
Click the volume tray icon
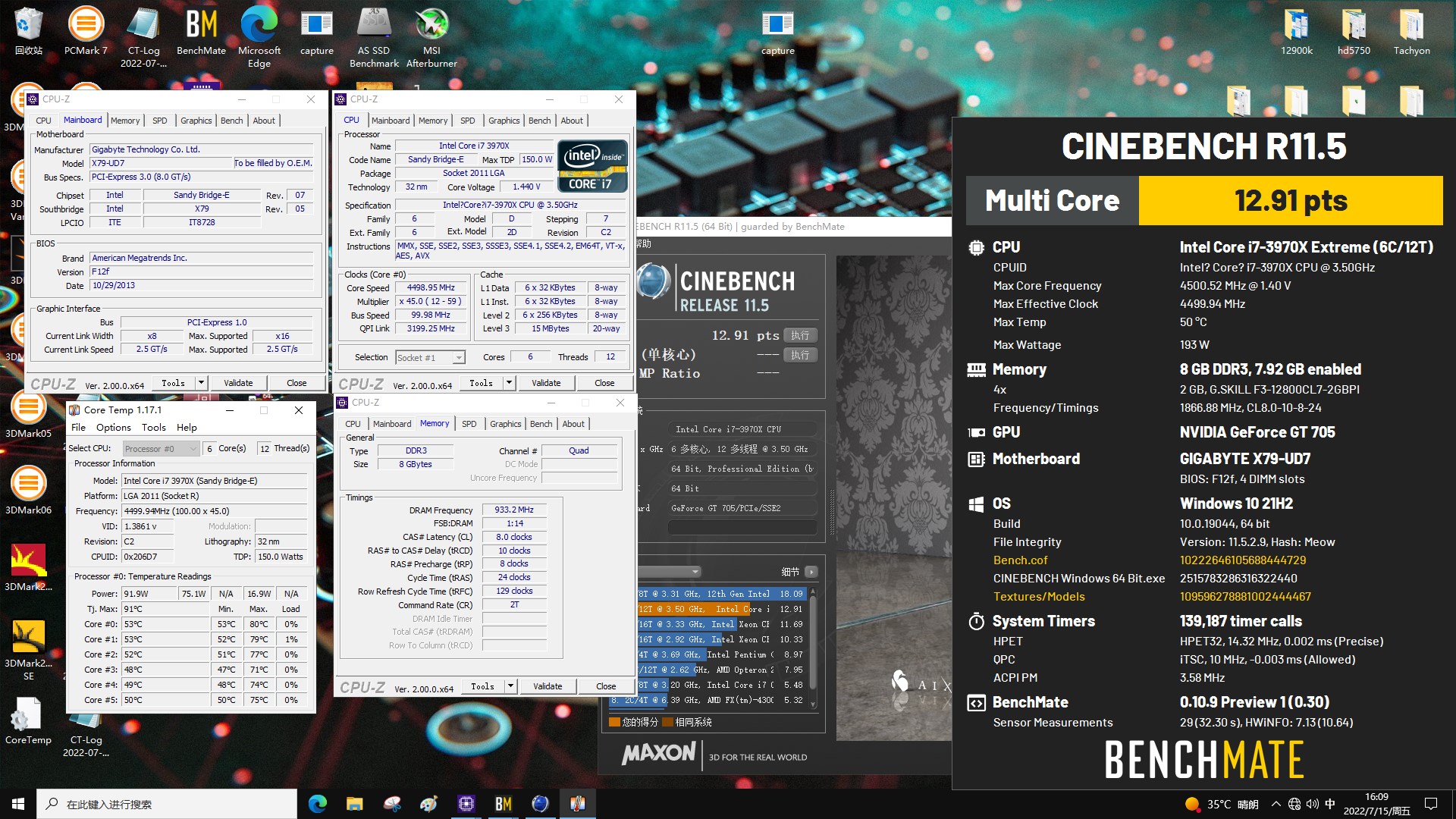[x=1313, y=804]
